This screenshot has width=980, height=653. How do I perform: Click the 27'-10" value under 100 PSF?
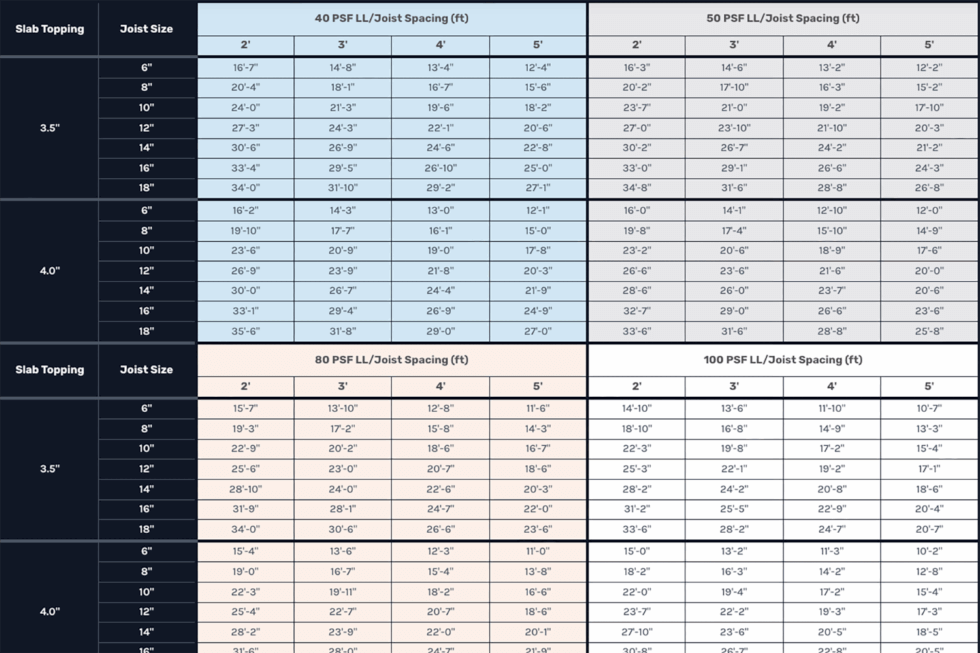click(636, 632)
